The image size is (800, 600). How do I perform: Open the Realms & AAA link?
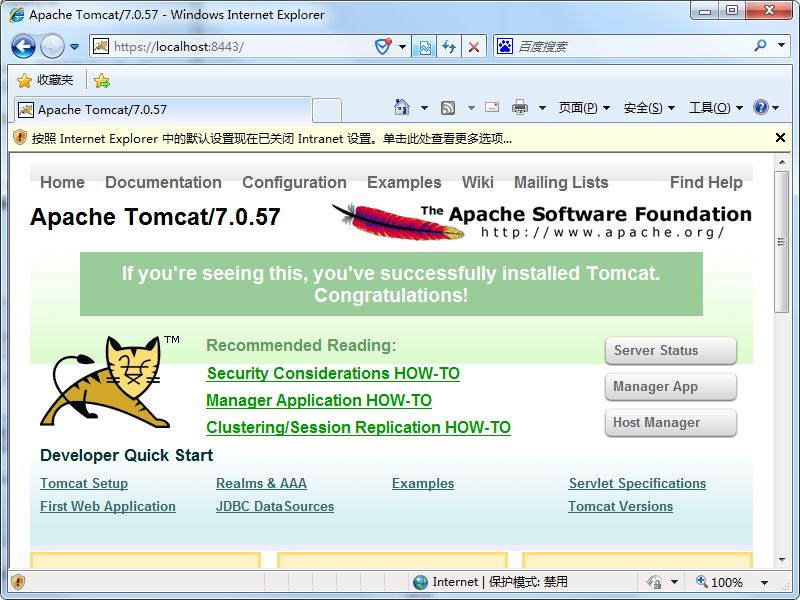[261, 483]
